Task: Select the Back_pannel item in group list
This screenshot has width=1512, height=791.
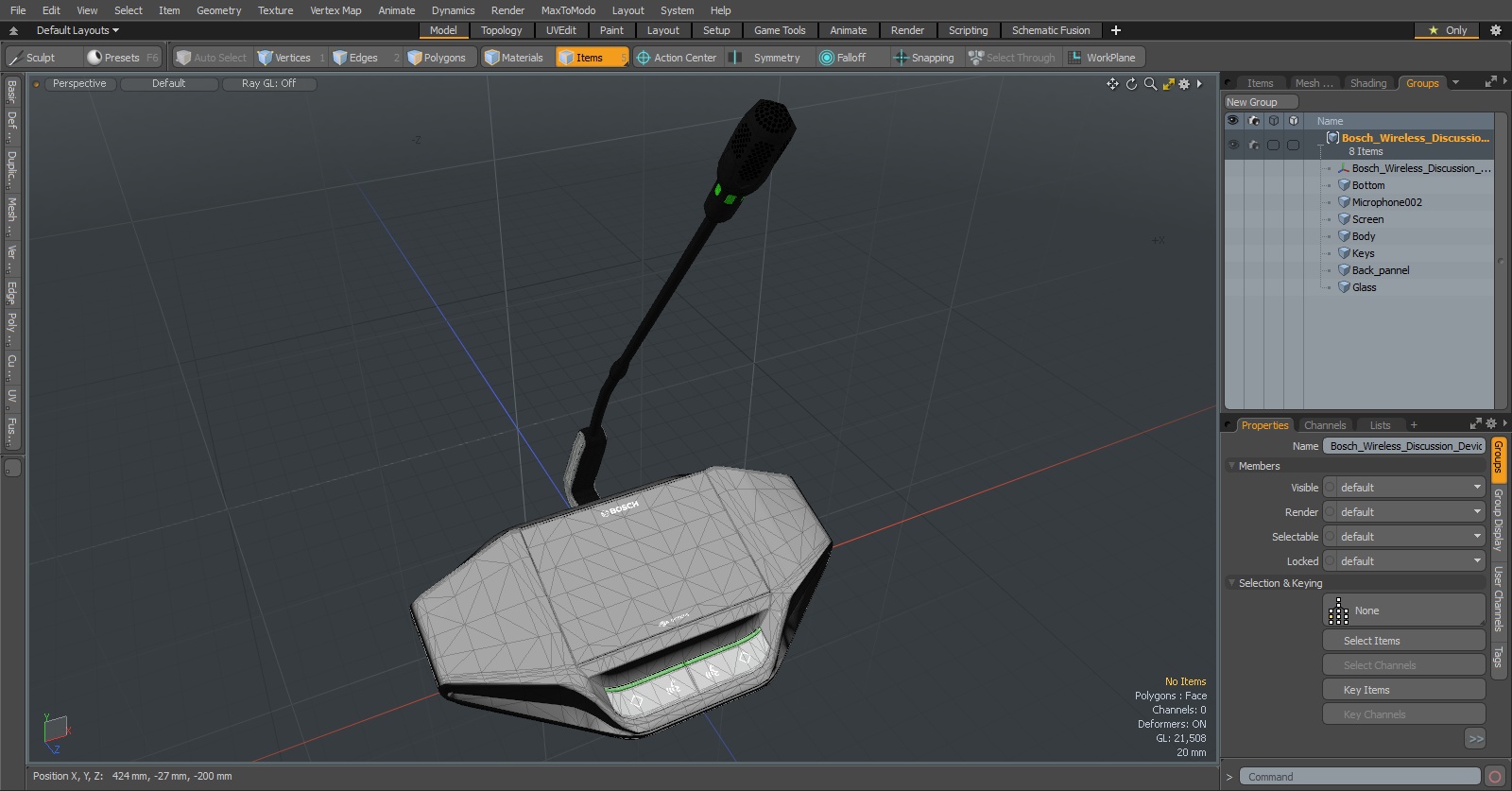Action: [x=1380, y=270]
